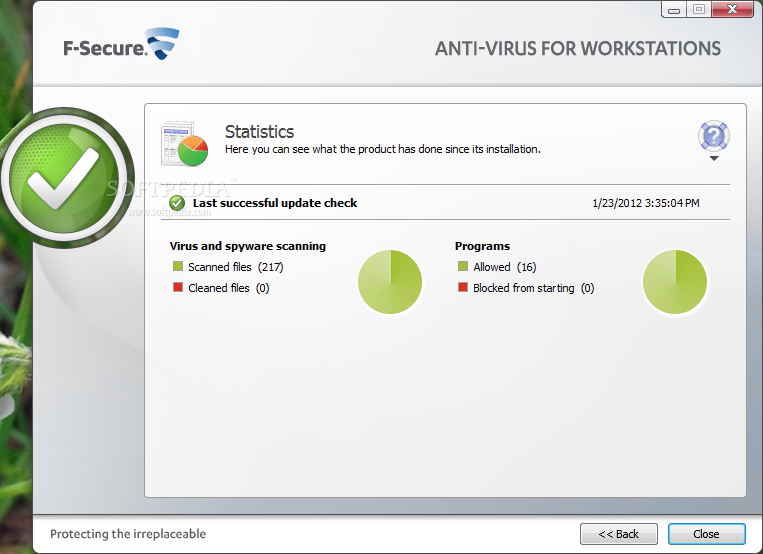Click the Programs pie chart
763x554 pixels.
click(x=675, y=282)
